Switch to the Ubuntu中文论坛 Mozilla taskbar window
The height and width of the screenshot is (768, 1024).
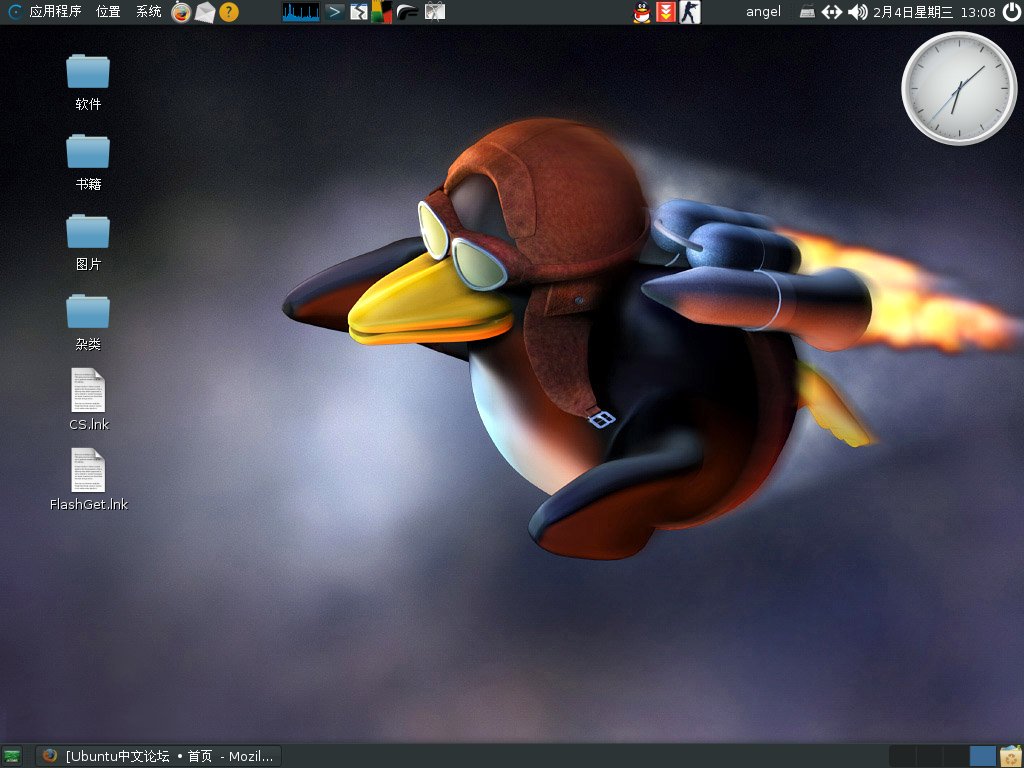(x=158, y=756)
